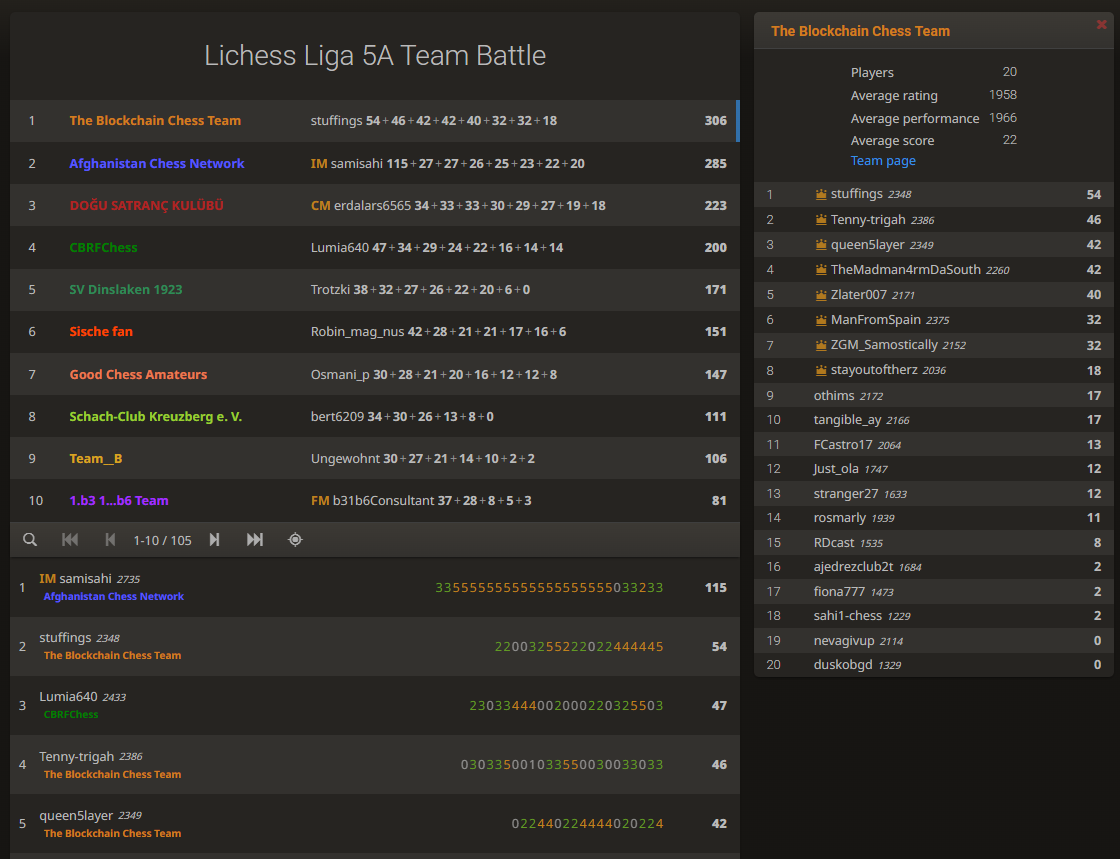Select The Blockchain Chess Team in team standings
1120x859 pixels.
coord(155,121)
